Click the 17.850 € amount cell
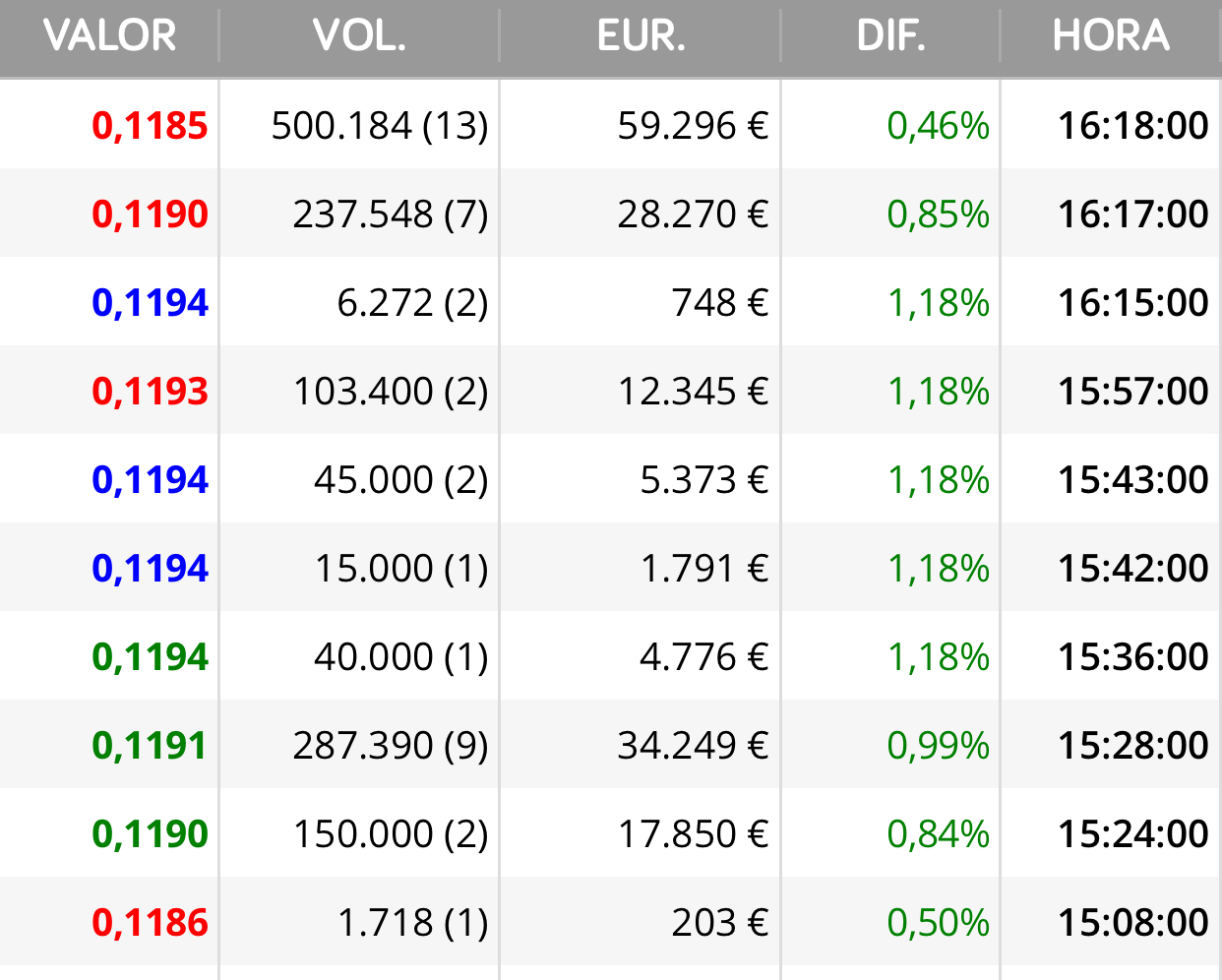 click(x=693, y=834)
